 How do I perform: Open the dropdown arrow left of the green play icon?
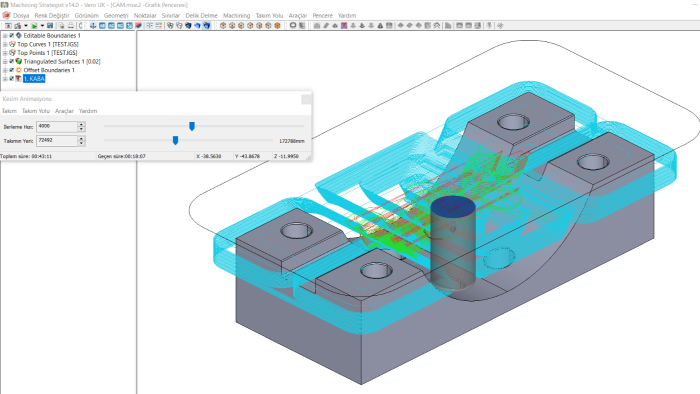[25, 26]
